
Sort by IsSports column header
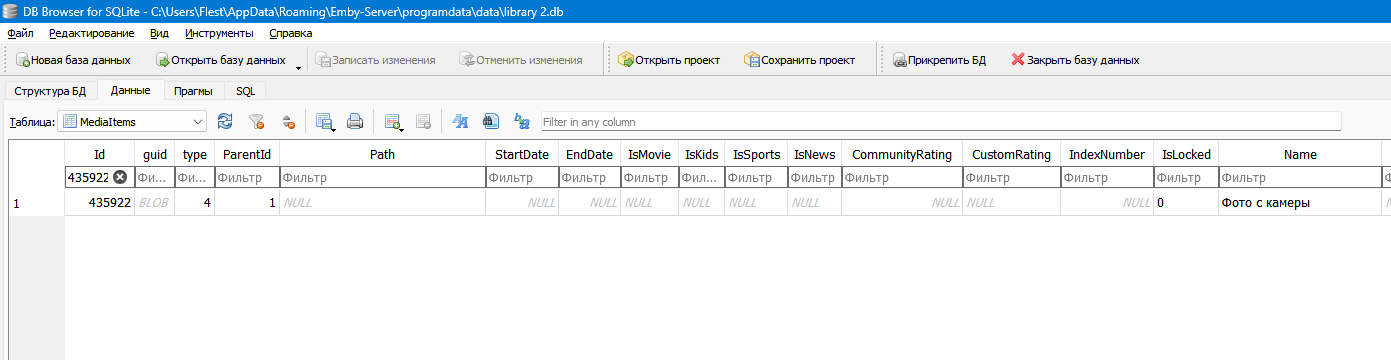click(756, 155)
